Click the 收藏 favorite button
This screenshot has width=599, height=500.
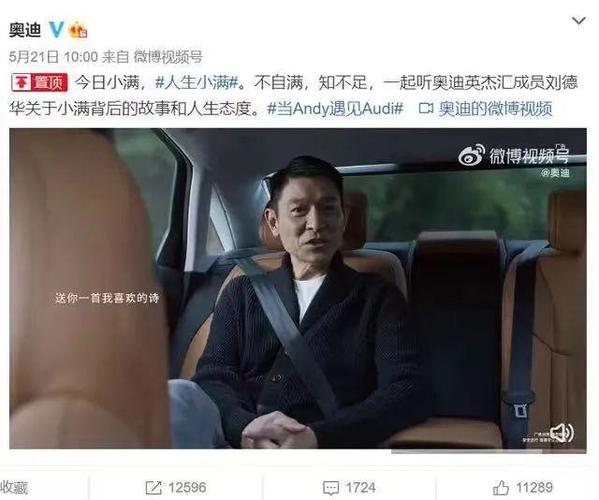pos(14,488)
